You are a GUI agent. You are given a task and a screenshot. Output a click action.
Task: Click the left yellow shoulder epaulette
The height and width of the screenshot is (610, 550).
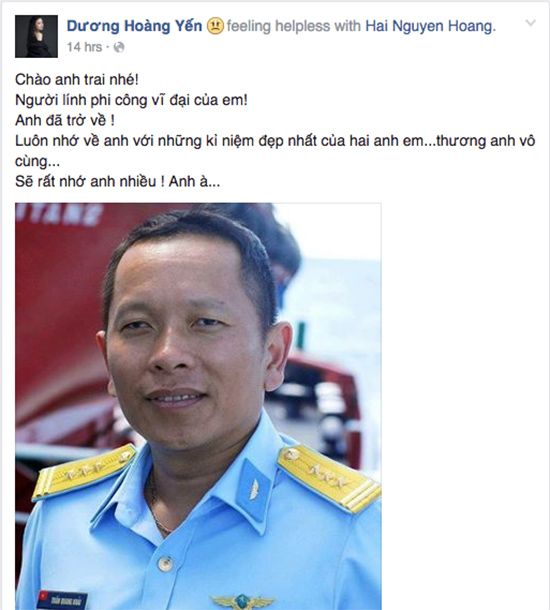(84, 471)
